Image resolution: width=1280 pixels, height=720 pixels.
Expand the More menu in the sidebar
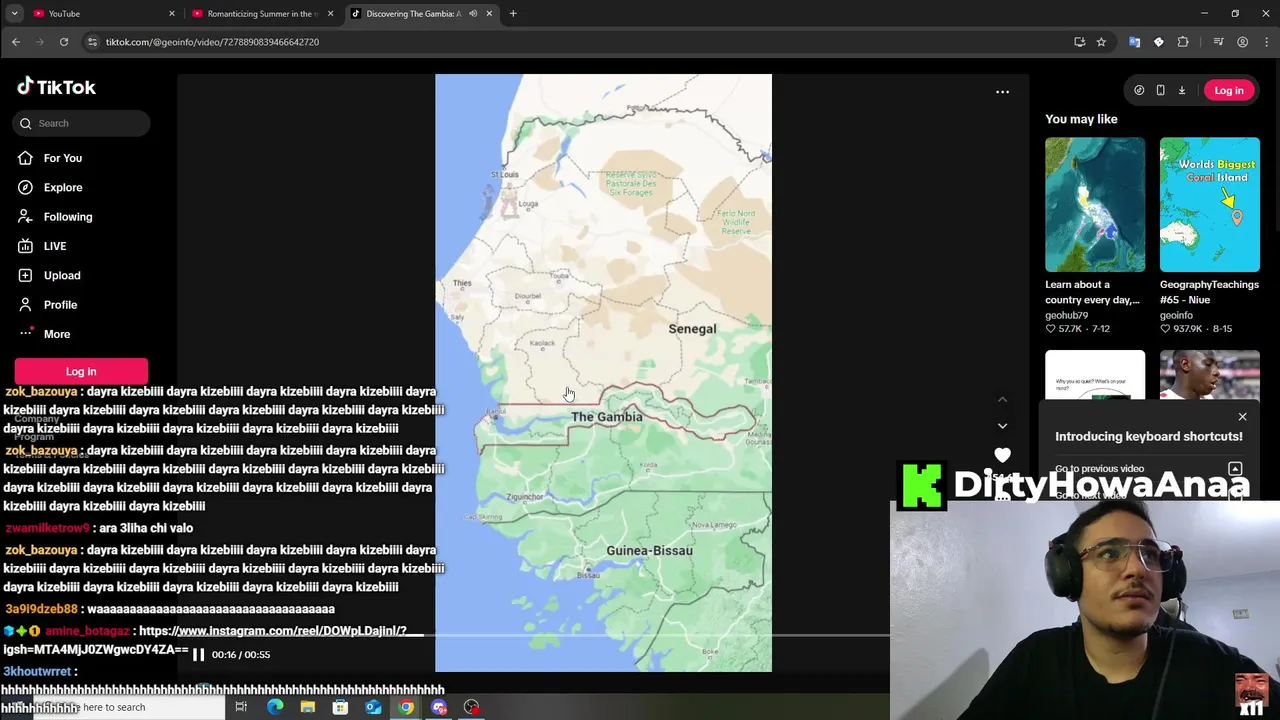click(56, 334)
